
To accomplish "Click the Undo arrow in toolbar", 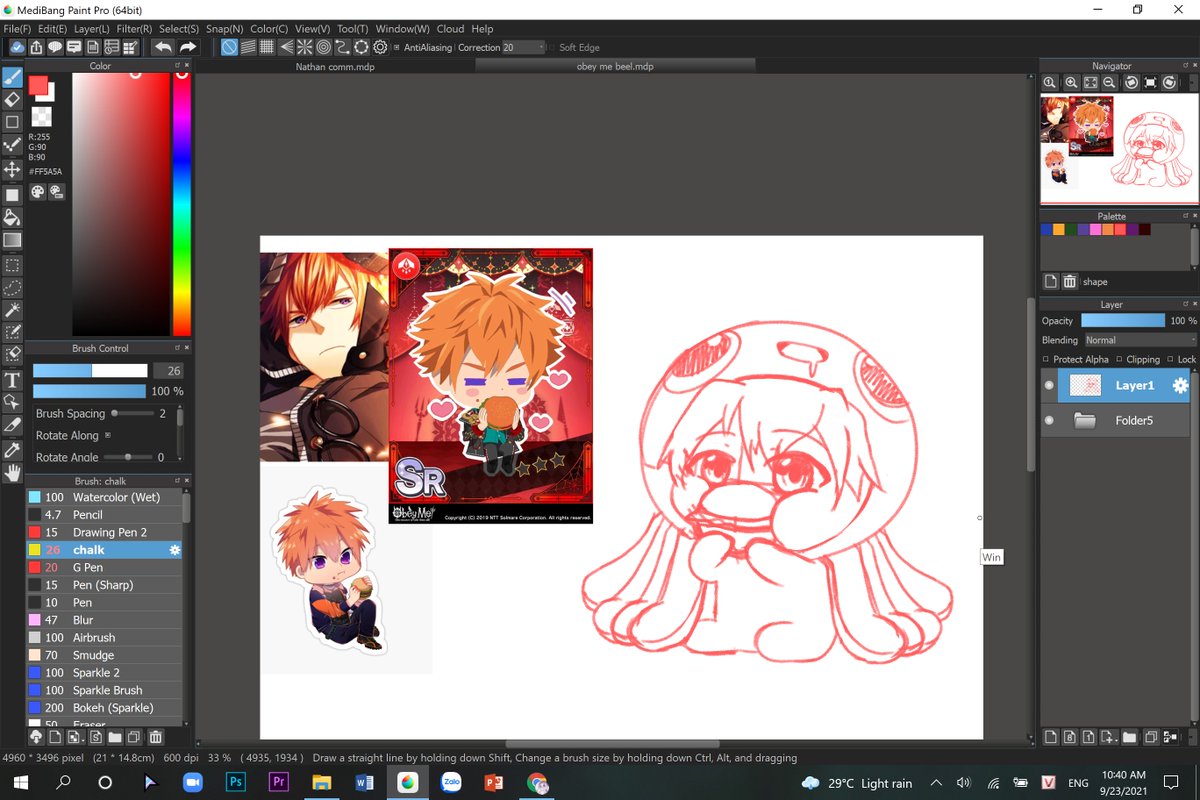I will click(163, 47).
